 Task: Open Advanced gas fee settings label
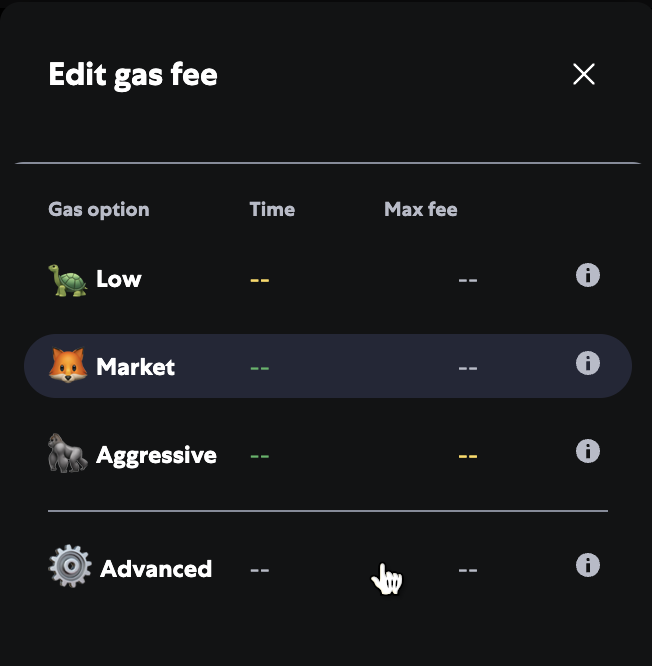point(156,569)
